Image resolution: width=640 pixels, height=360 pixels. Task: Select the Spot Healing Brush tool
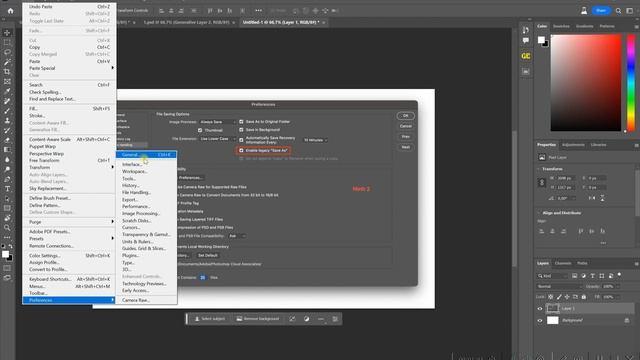point(7,101)
